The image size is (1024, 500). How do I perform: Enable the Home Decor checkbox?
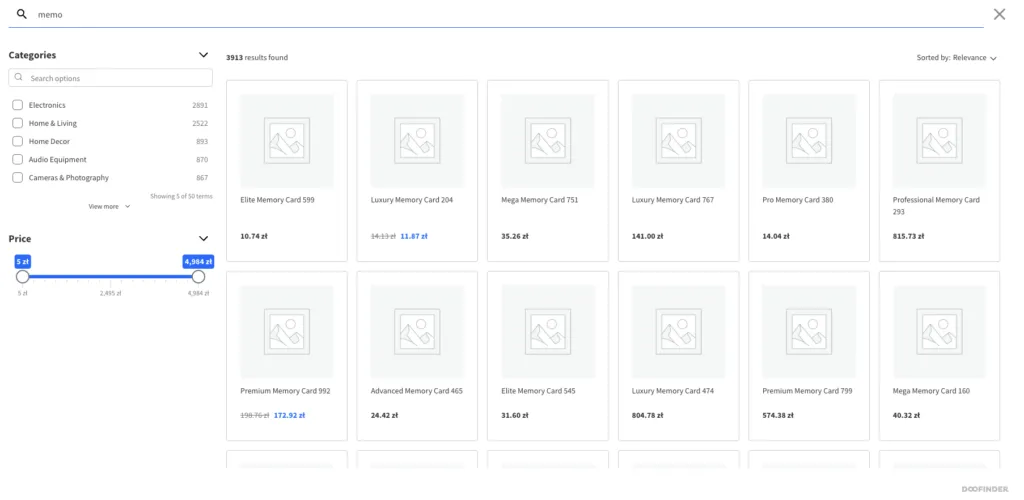[x=18, y=142]
